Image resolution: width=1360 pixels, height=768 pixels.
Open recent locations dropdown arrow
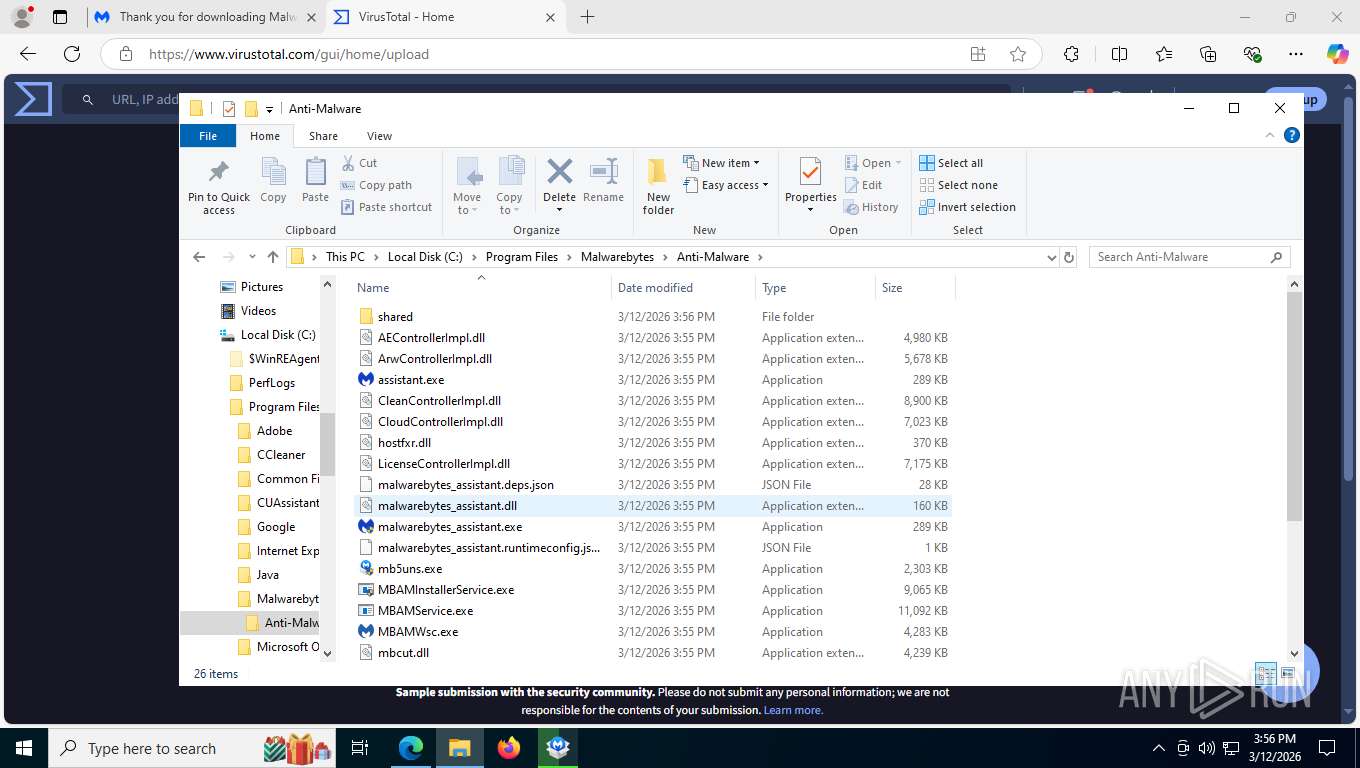point(252,257)
